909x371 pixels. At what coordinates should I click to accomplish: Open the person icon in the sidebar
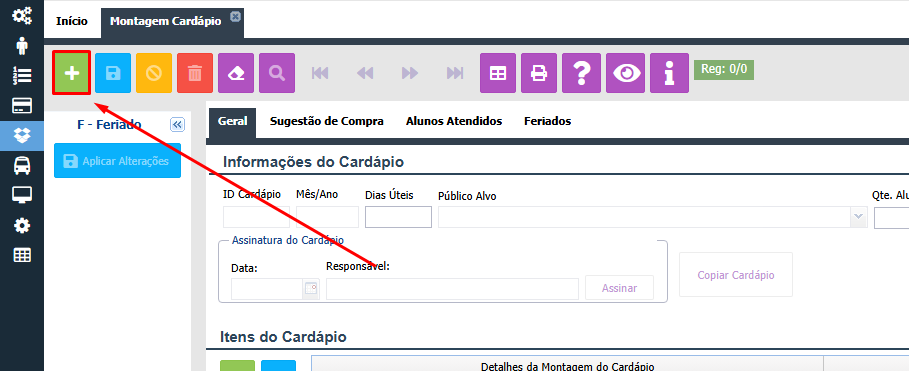coord(22,45)
